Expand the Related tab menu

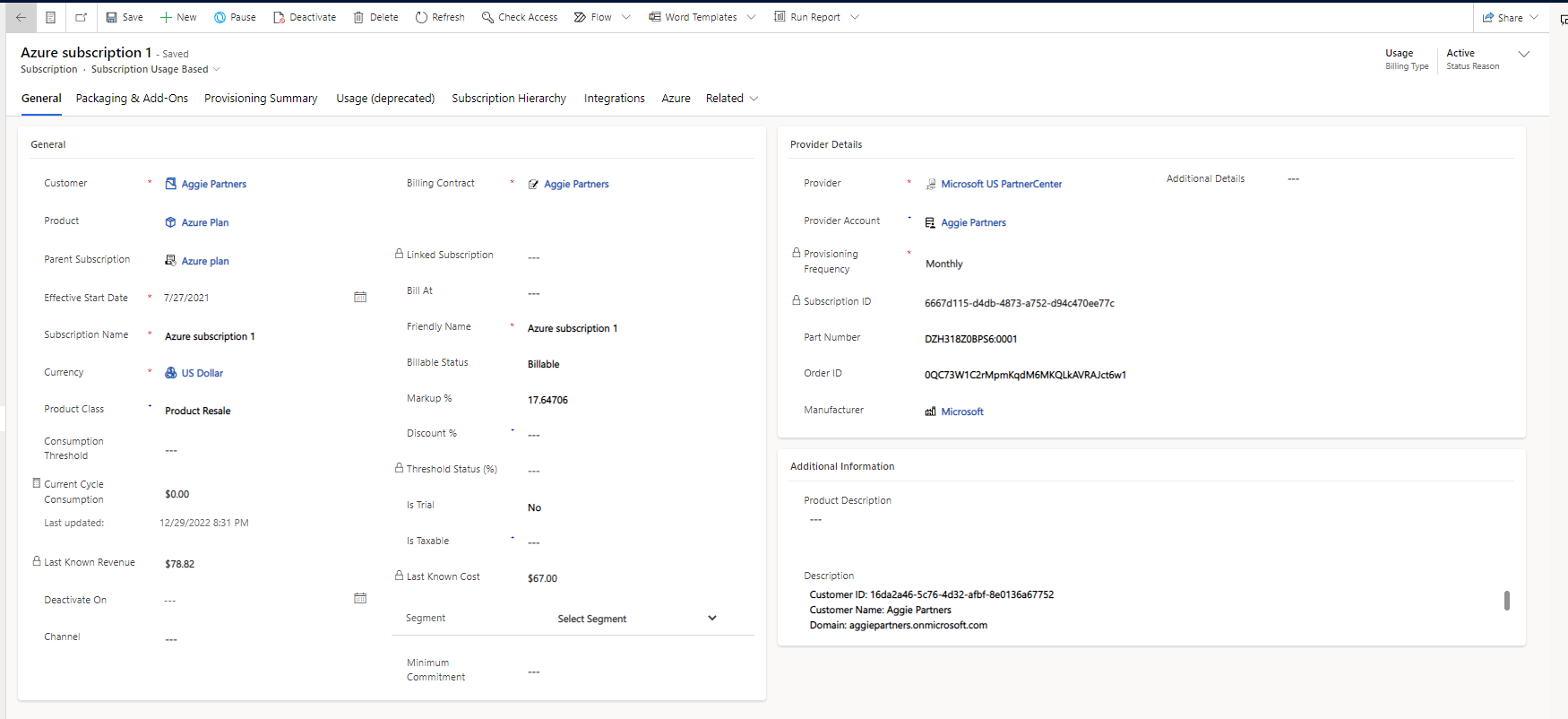[732, 99]
